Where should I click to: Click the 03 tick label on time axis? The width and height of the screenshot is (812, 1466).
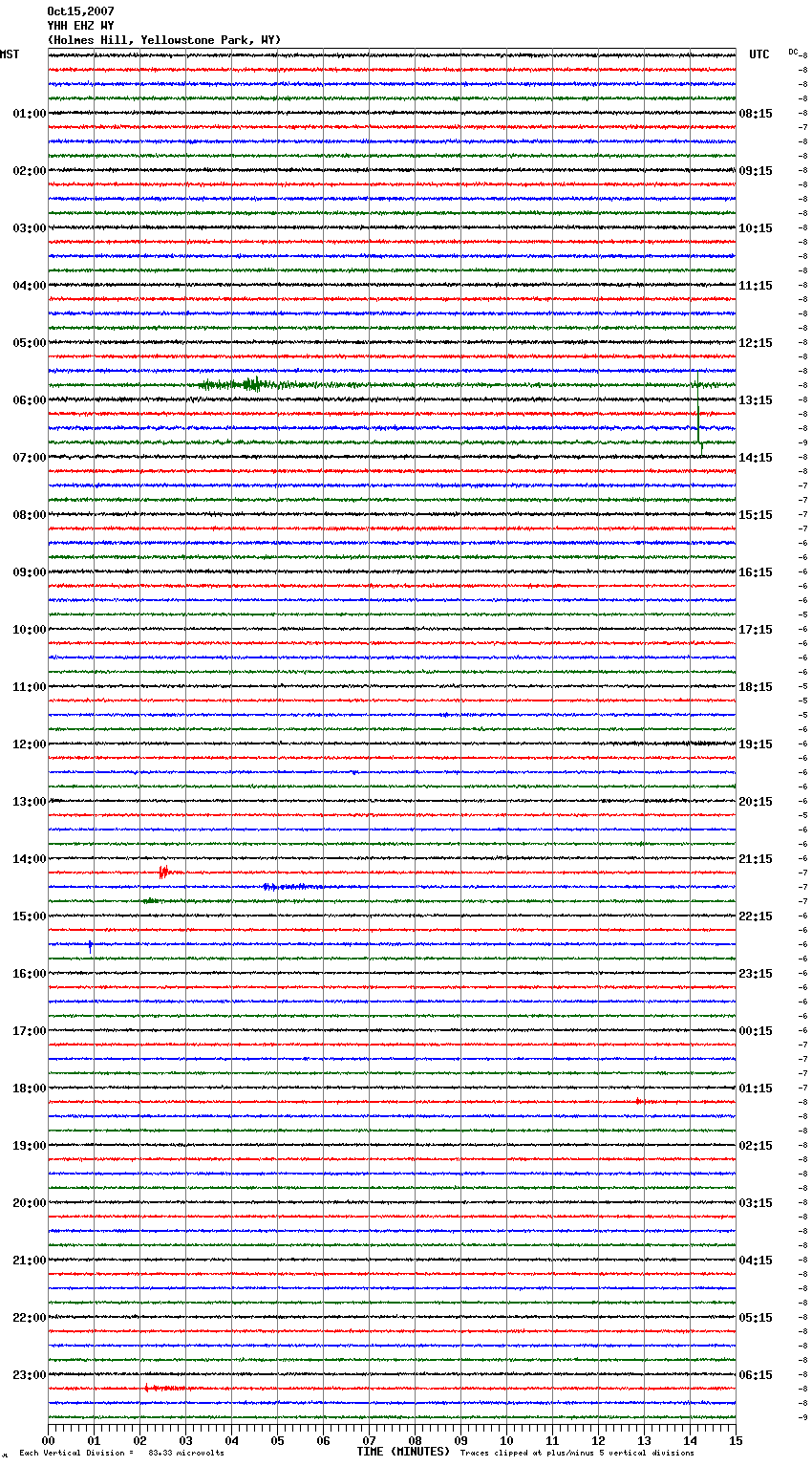[x=186, y=1440]
